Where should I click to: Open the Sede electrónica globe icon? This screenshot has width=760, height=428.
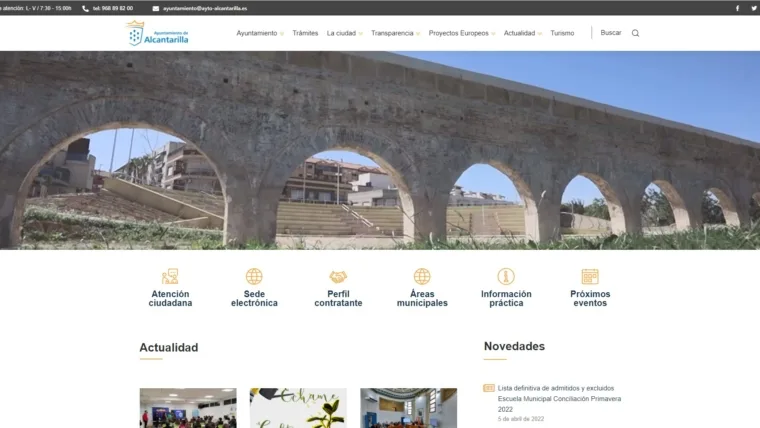254,276
